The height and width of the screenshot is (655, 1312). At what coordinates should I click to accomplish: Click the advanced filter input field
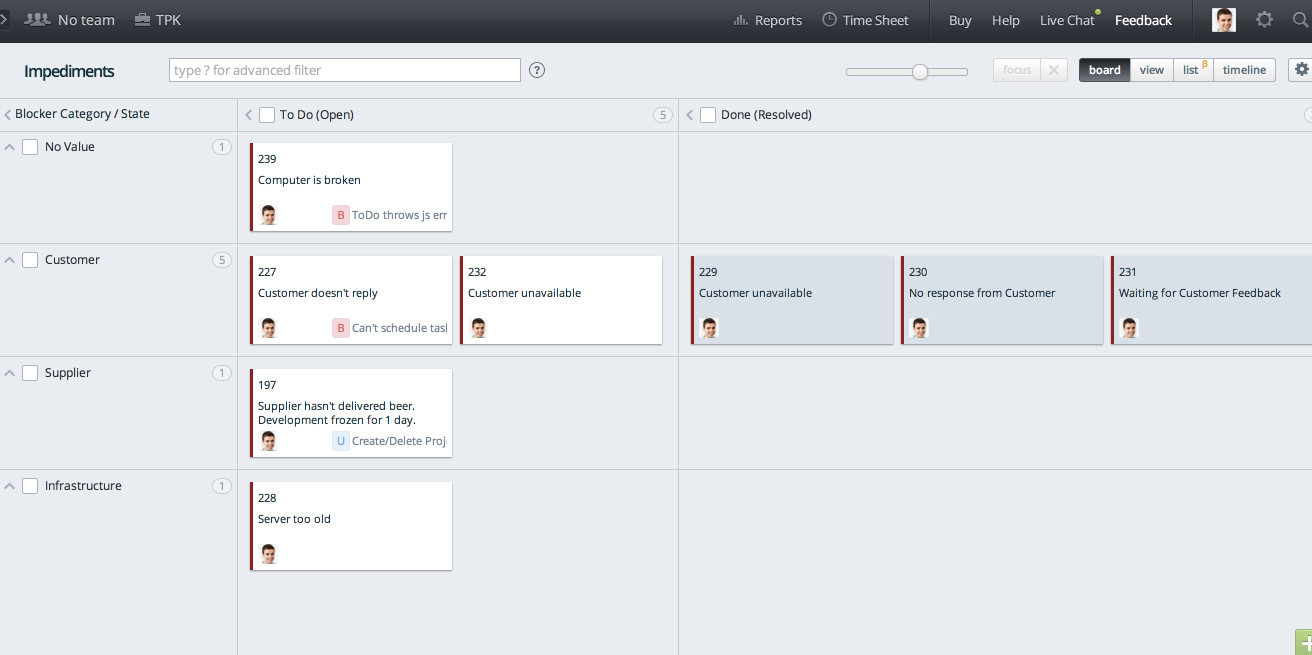tap(344, 69)
